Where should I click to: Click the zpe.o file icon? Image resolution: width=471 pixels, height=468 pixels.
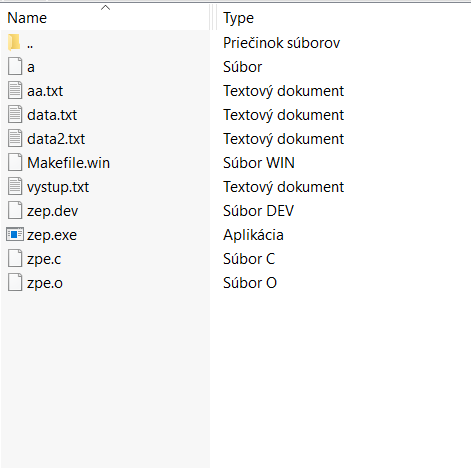[15, 282]
